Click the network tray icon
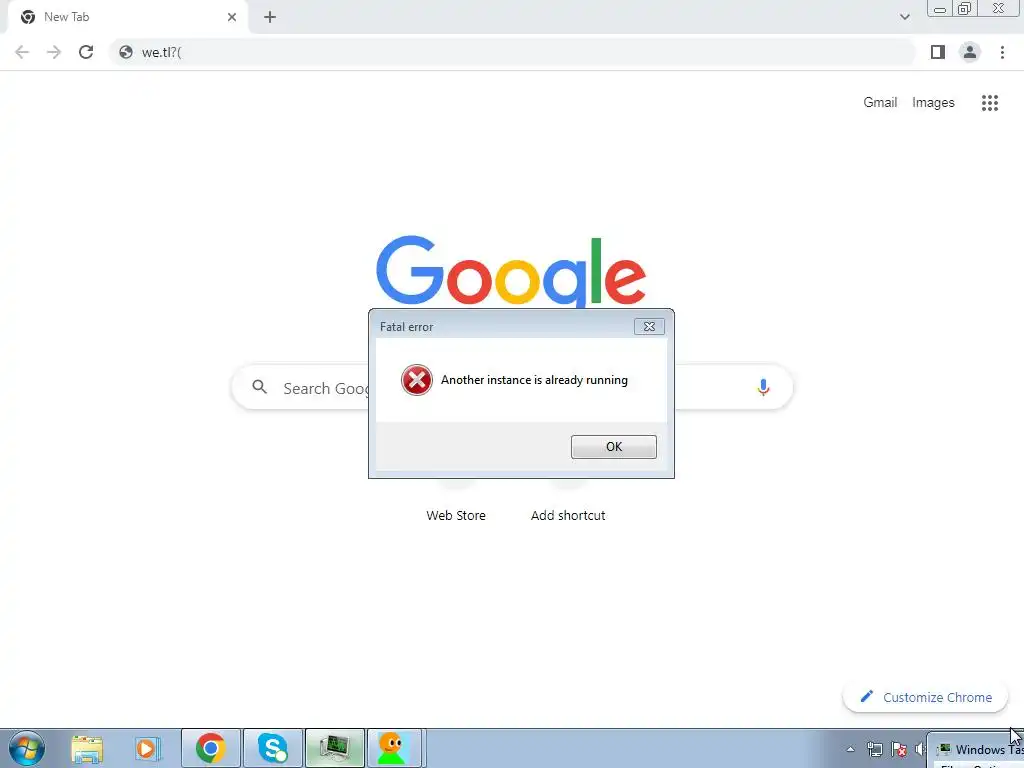Image resolution: width=1024 pixels, height=768 pixels. click(x=874, y=749)
